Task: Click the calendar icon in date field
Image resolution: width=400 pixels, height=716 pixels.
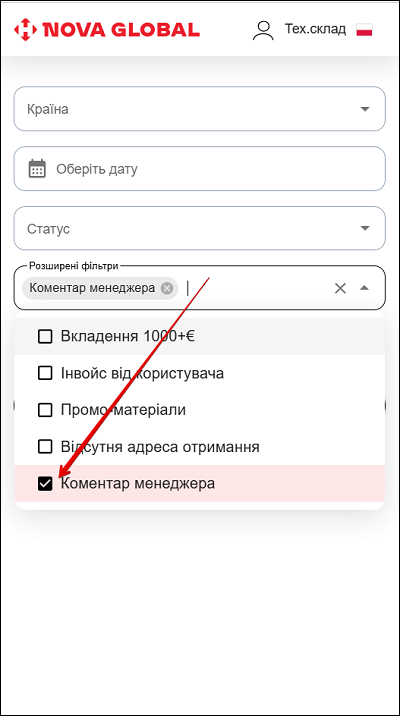Action: click(37, 168)
